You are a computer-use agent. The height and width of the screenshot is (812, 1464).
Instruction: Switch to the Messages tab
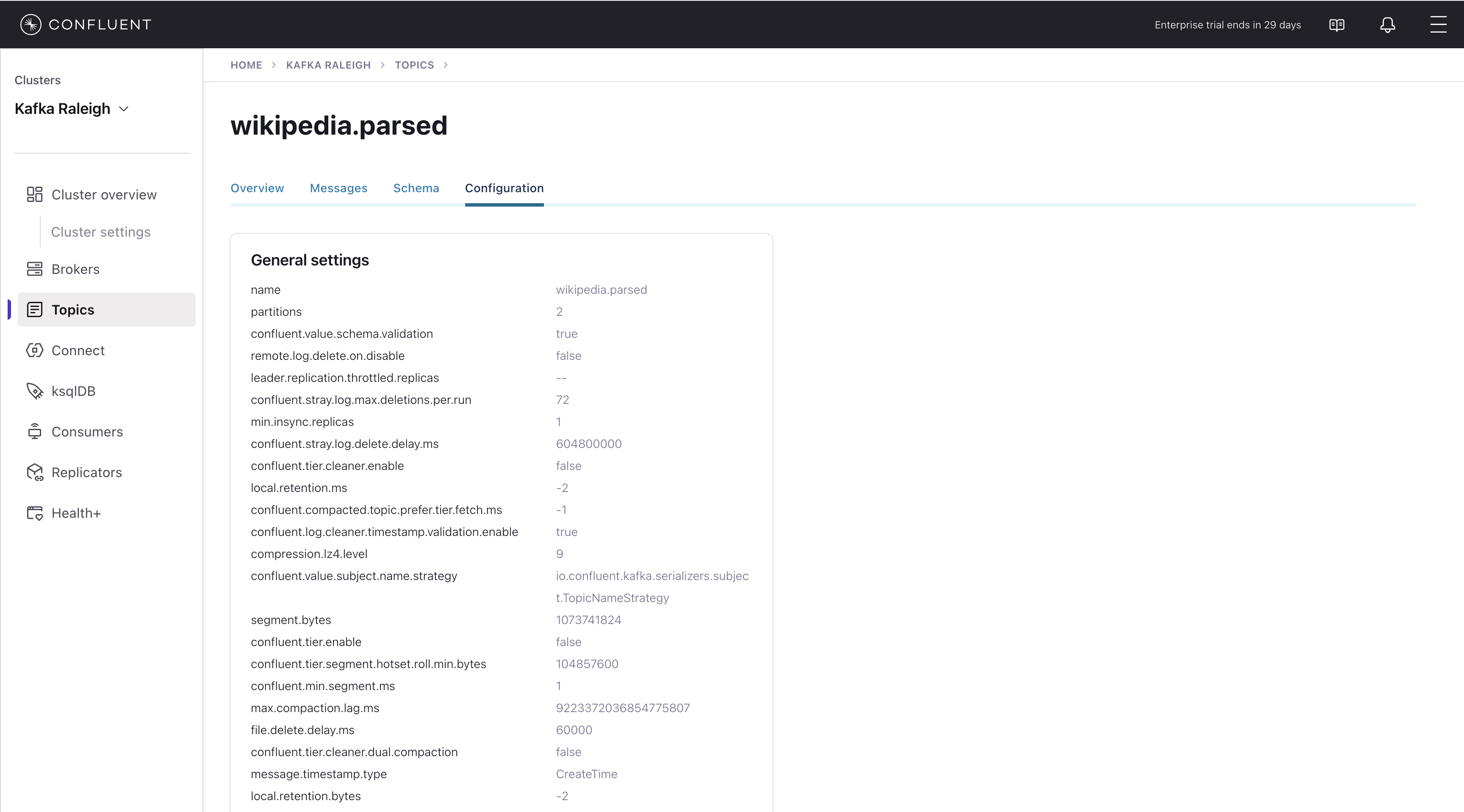(x=338, y=188)
